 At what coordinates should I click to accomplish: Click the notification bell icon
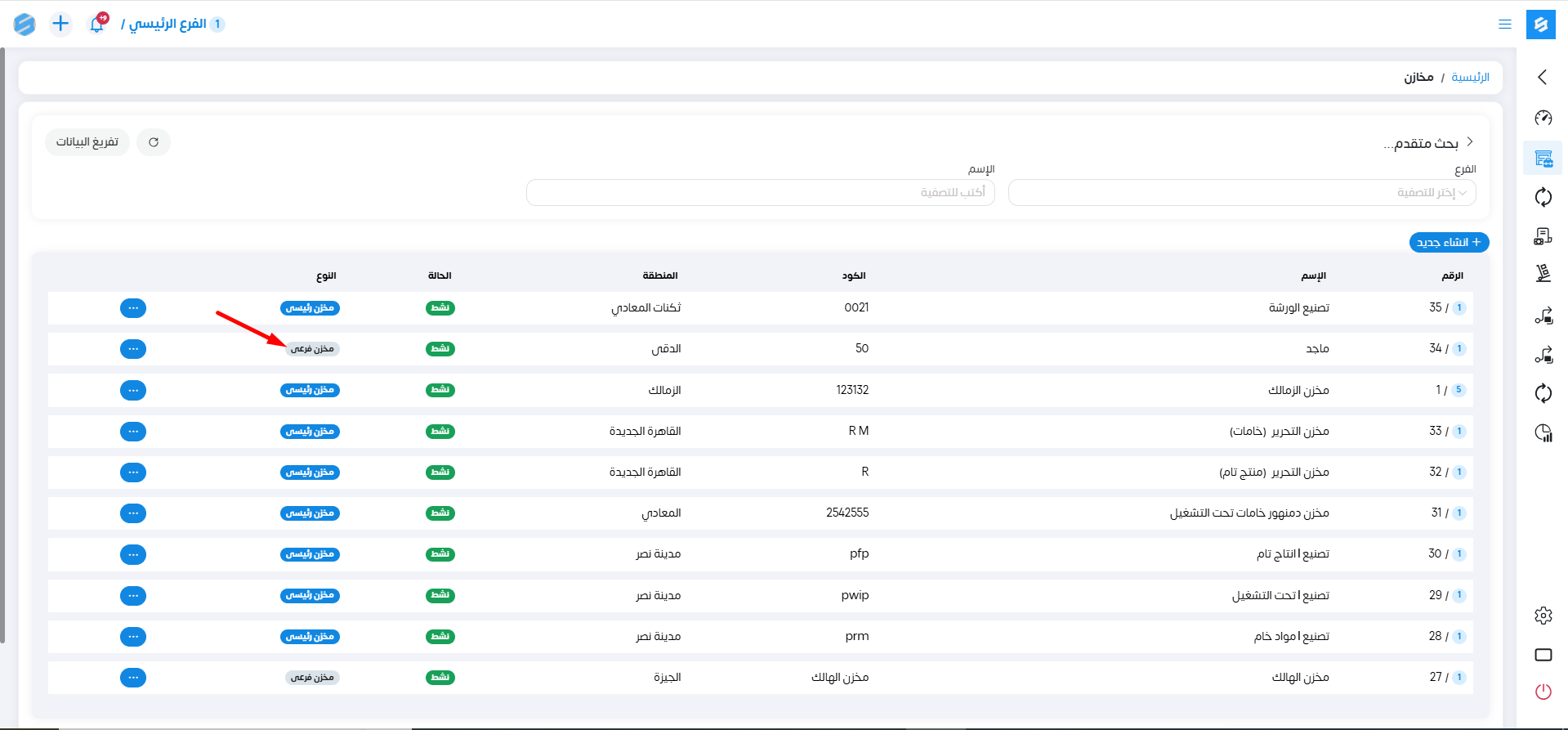click(x=96, y=25)
